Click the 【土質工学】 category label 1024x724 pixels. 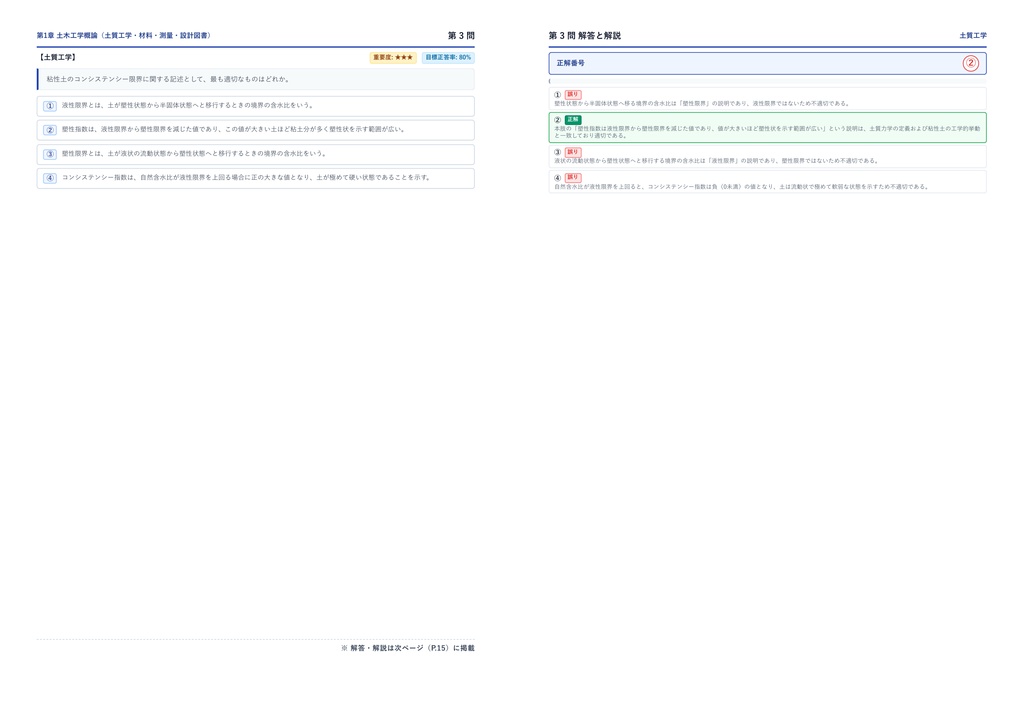57,57
